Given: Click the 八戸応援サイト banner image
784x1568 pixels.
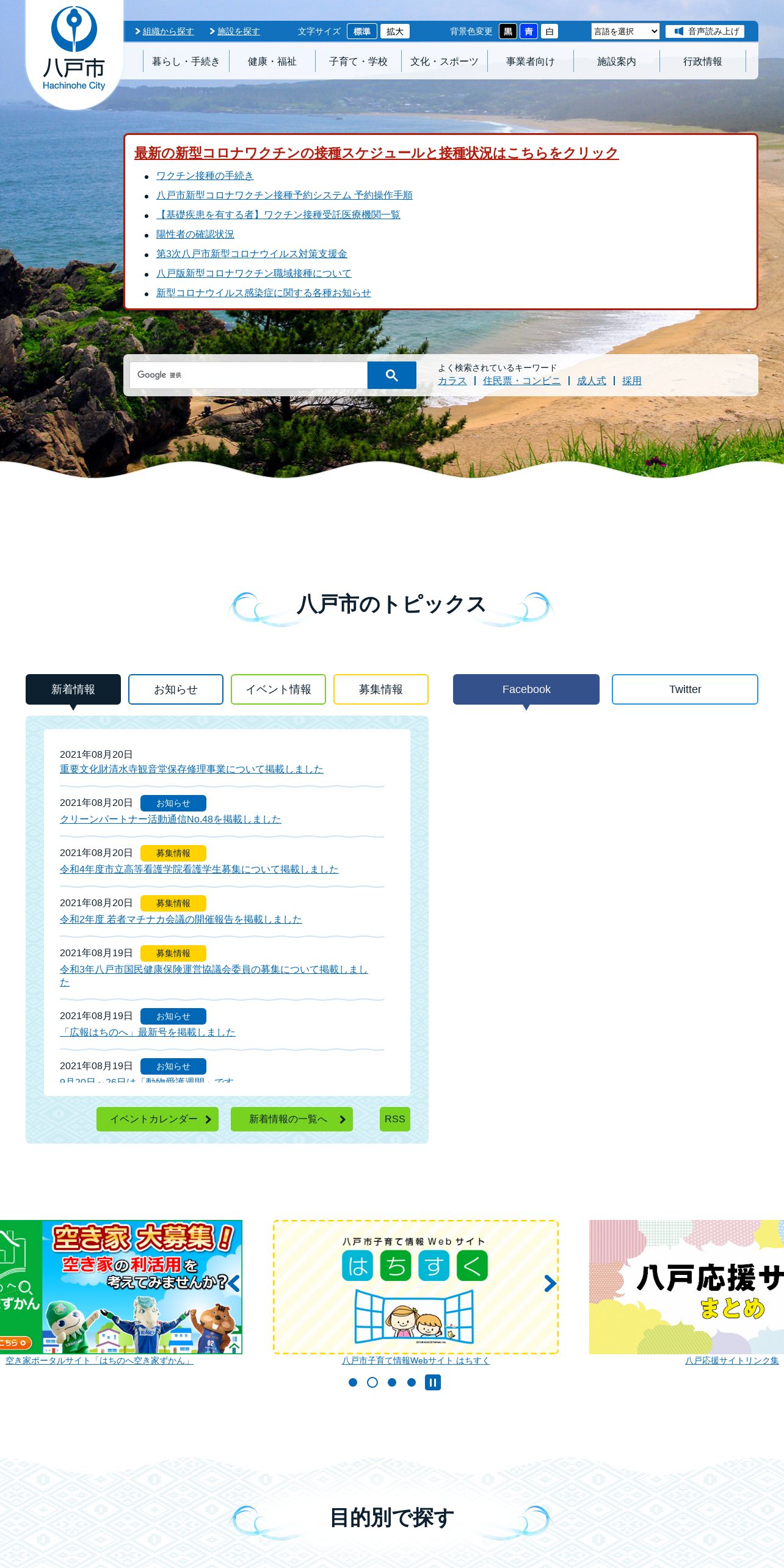Looking at the screenshot, I should pos(686,1287).
